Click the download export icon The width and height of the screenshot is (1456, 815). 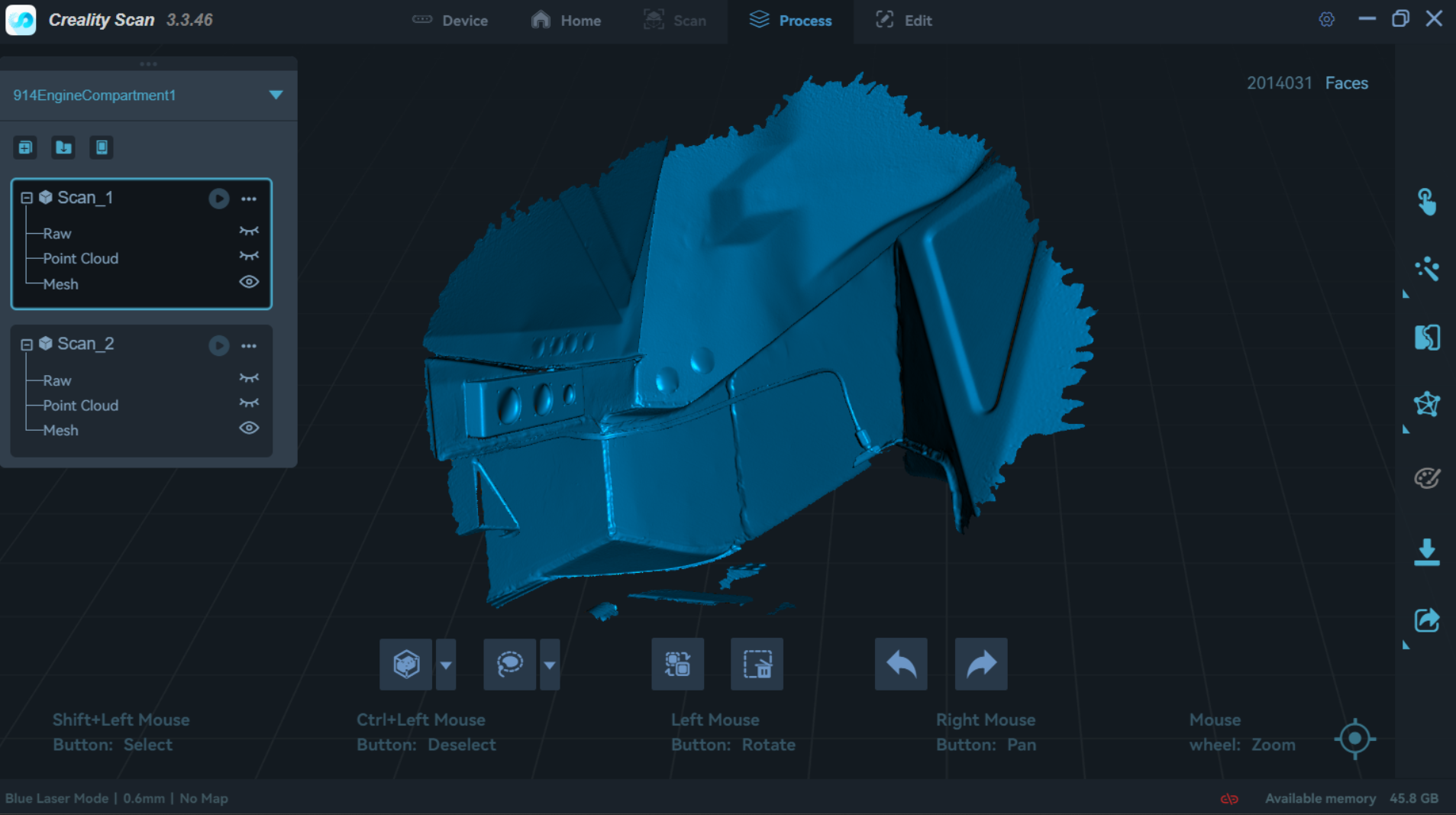pyautogui.click(x=1425, y=551)
